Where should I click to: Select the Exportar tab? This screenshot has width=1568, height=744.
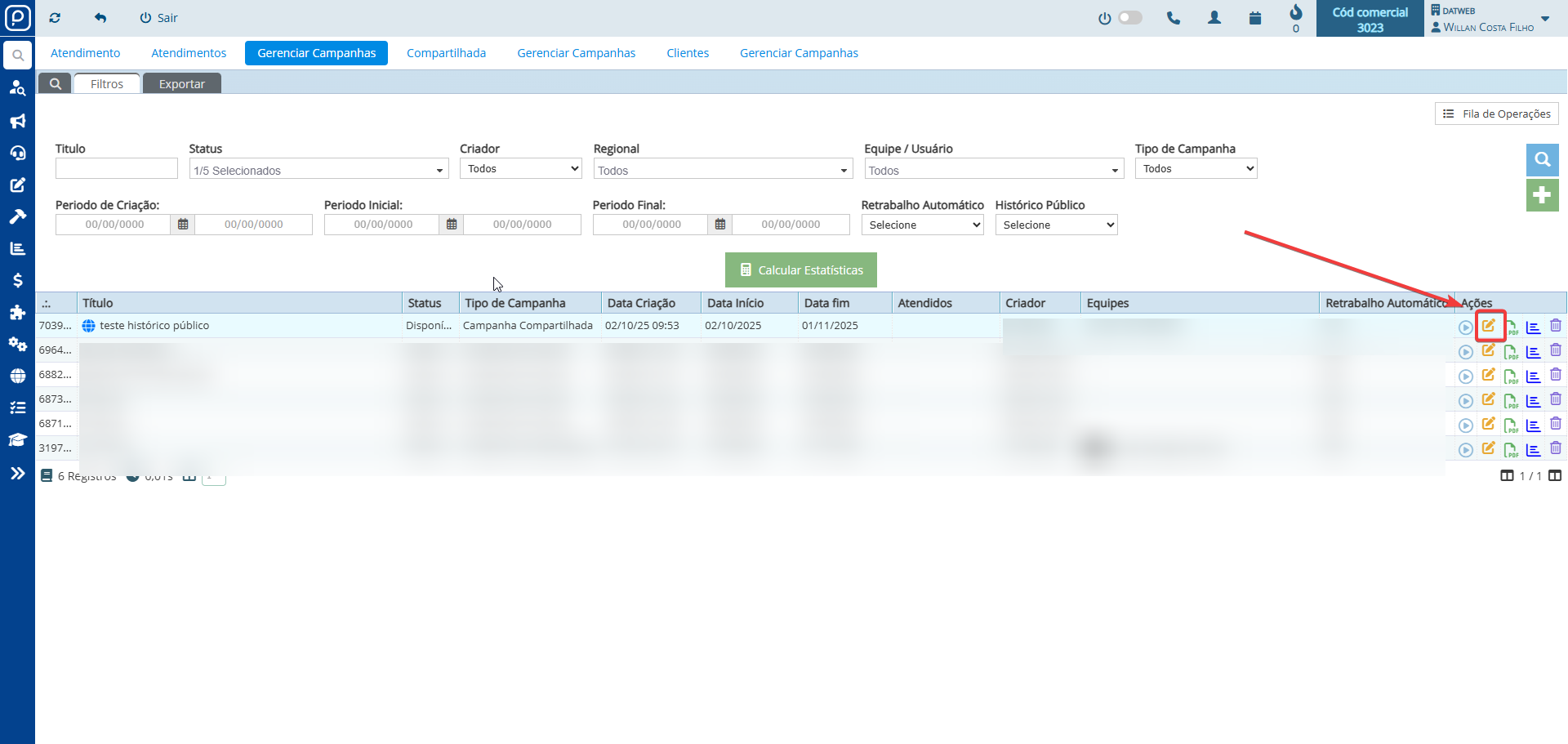(181, 84)
